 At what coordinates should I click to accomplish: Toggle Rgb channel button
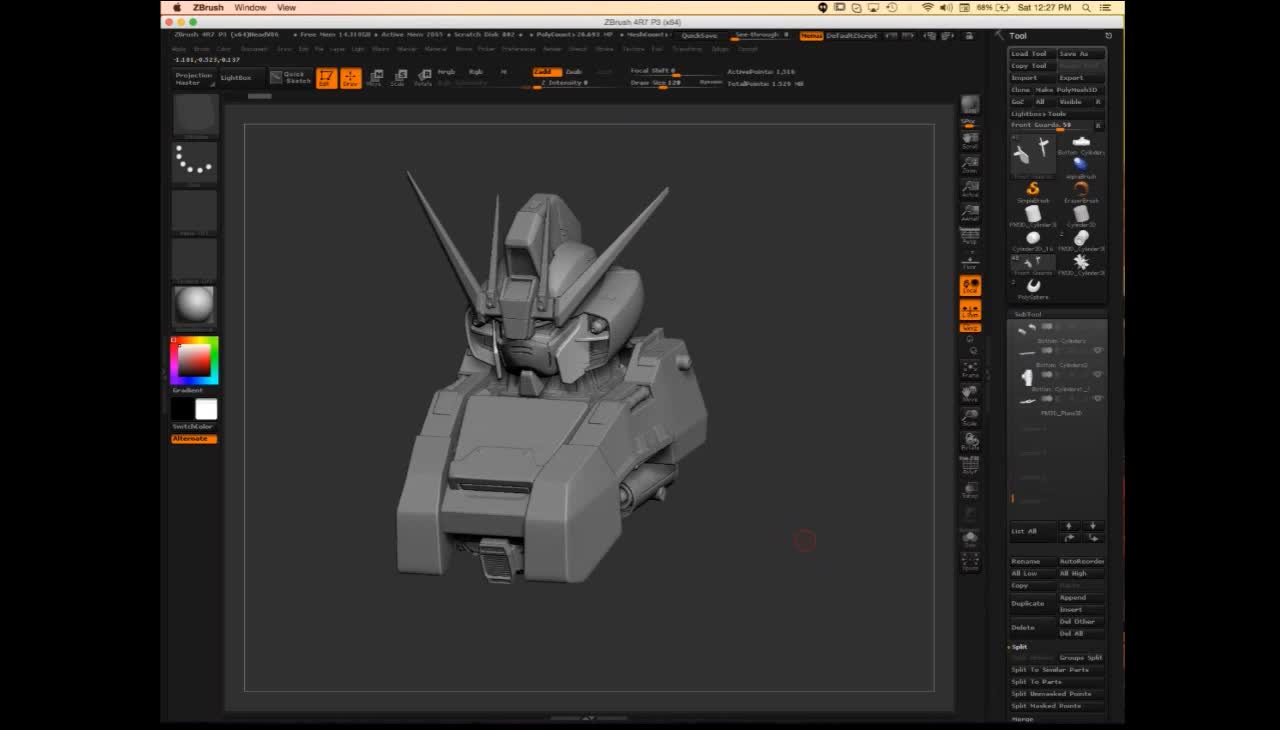click(476, 72)
